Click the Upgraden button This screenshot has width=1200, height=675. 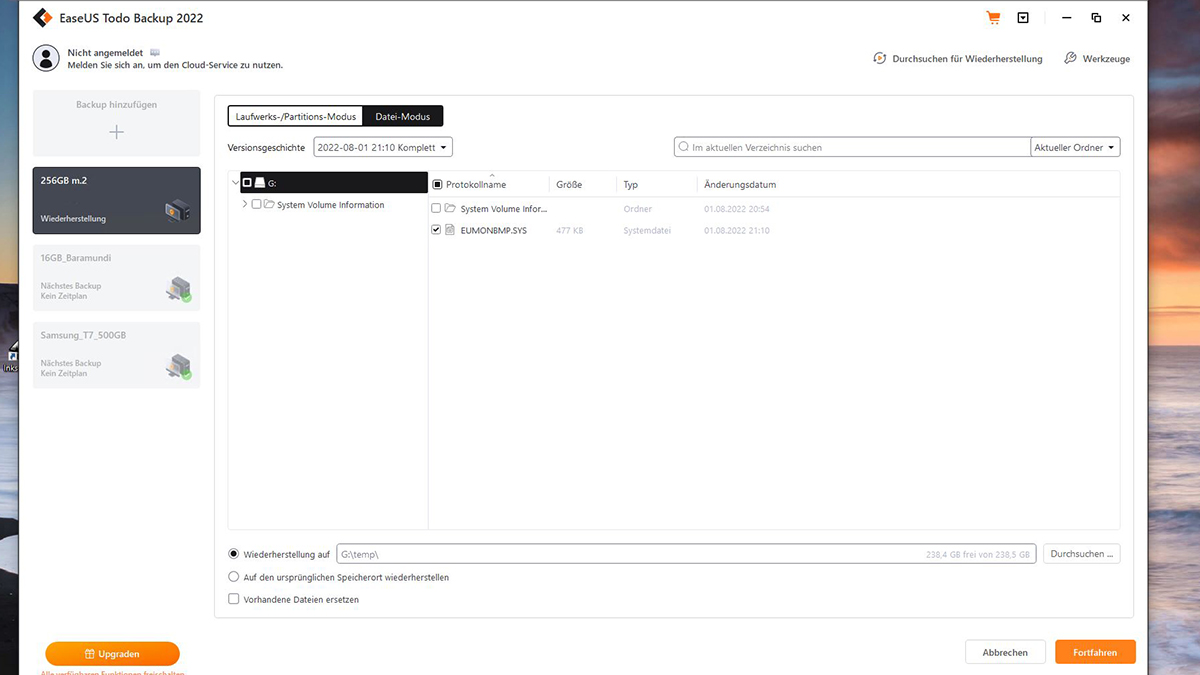[x=112, y=654]
